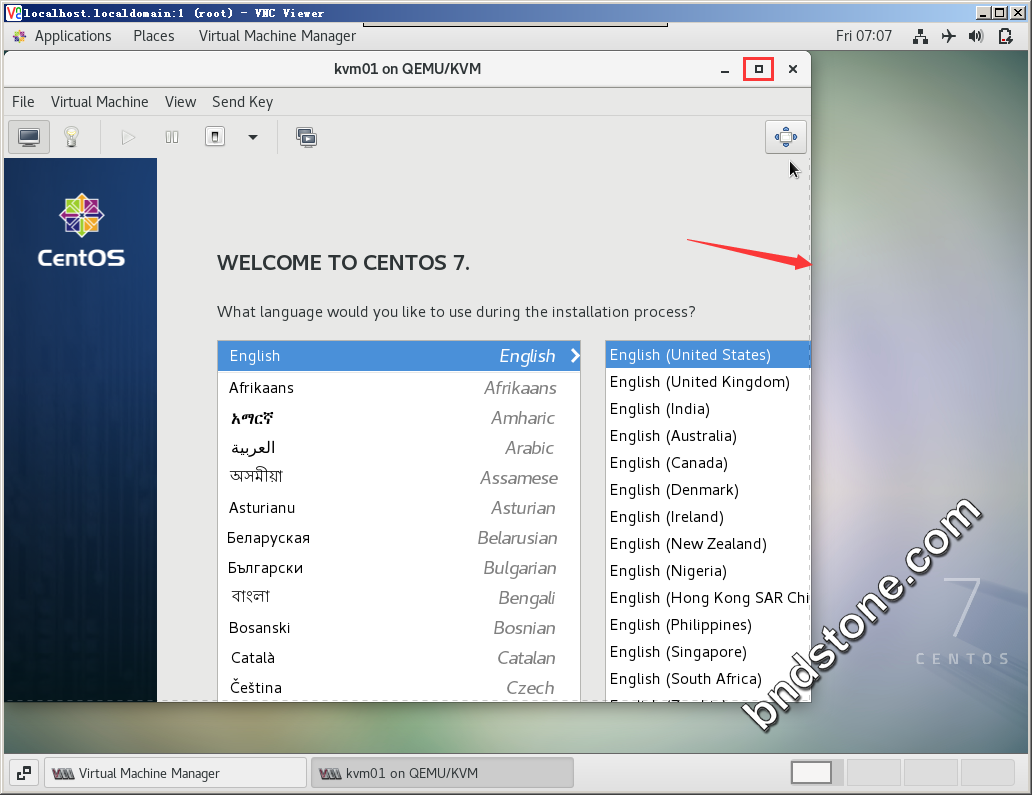The image size is (1032, 795).
Task: Switch to kvm01 on QEMU/KVM taskbar entry
Action: pos(442,773)
